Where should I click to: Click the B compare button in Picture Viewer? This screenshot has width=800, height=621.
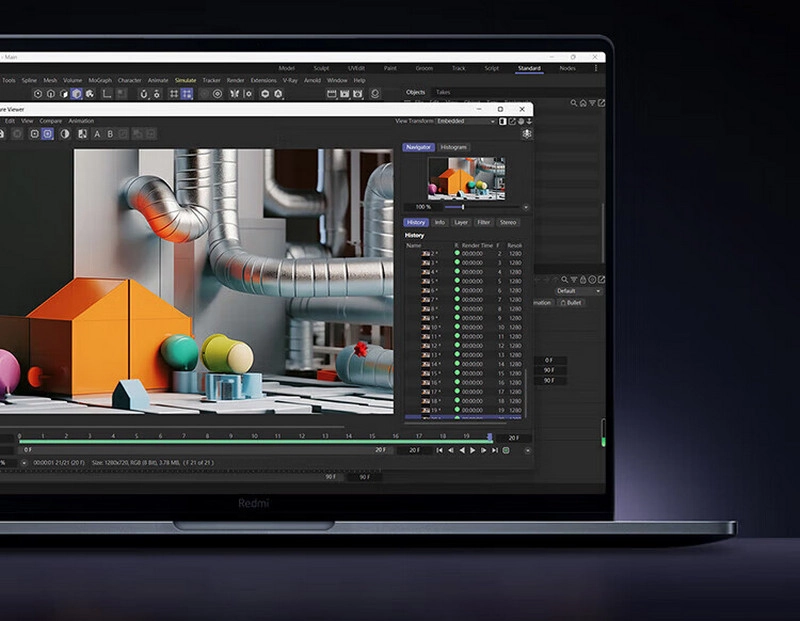pyautogui.click(x=110, y=134)
